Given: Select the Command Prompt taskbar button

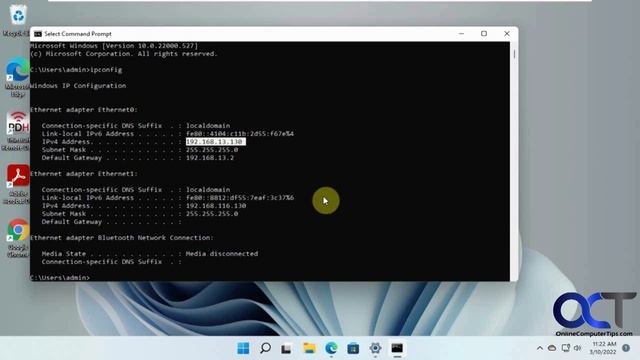Looking at the screenshot, I should 397,348.
